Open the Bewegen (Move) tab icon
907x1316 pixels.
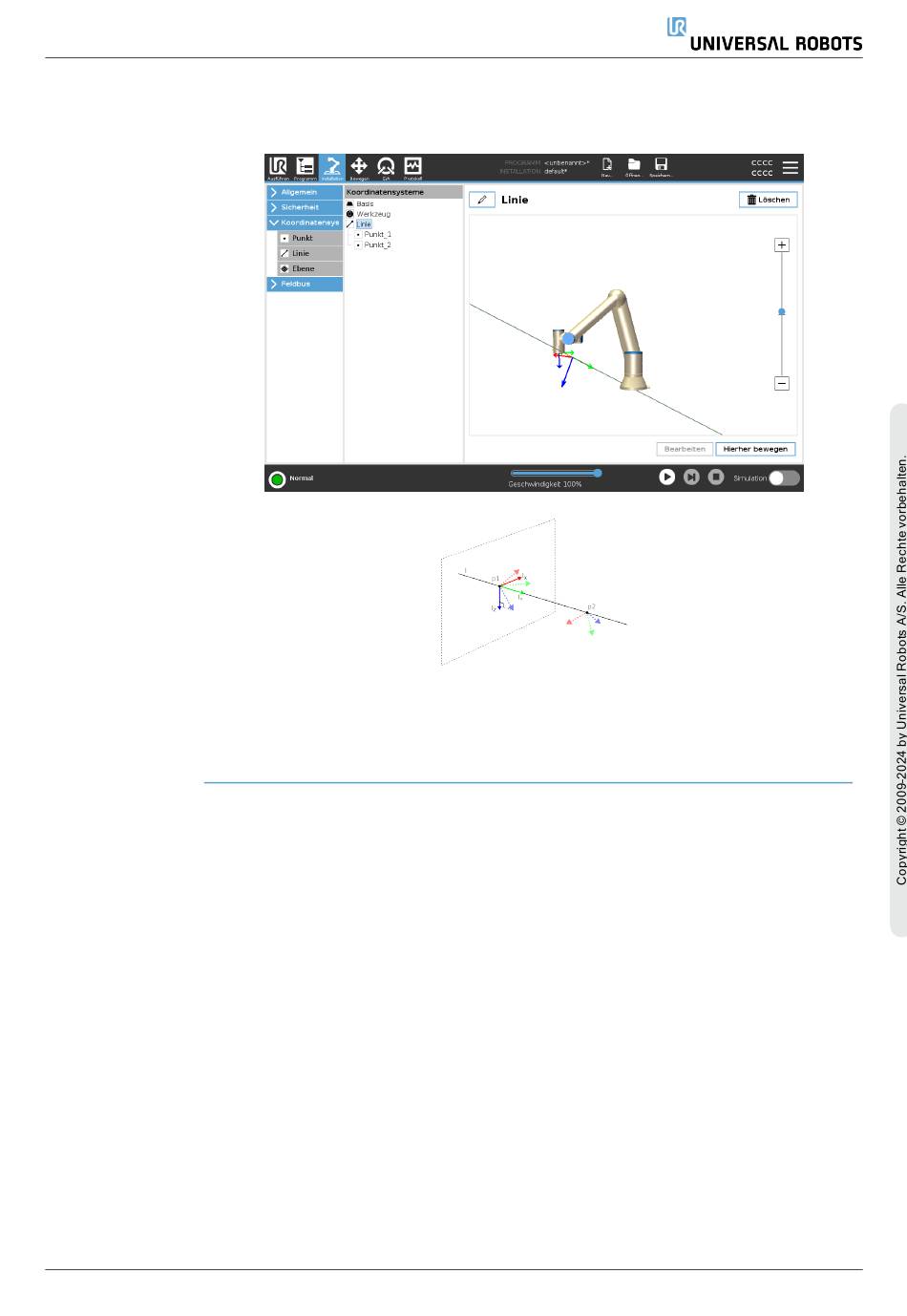pyautogui.click(x=359, y=167)
